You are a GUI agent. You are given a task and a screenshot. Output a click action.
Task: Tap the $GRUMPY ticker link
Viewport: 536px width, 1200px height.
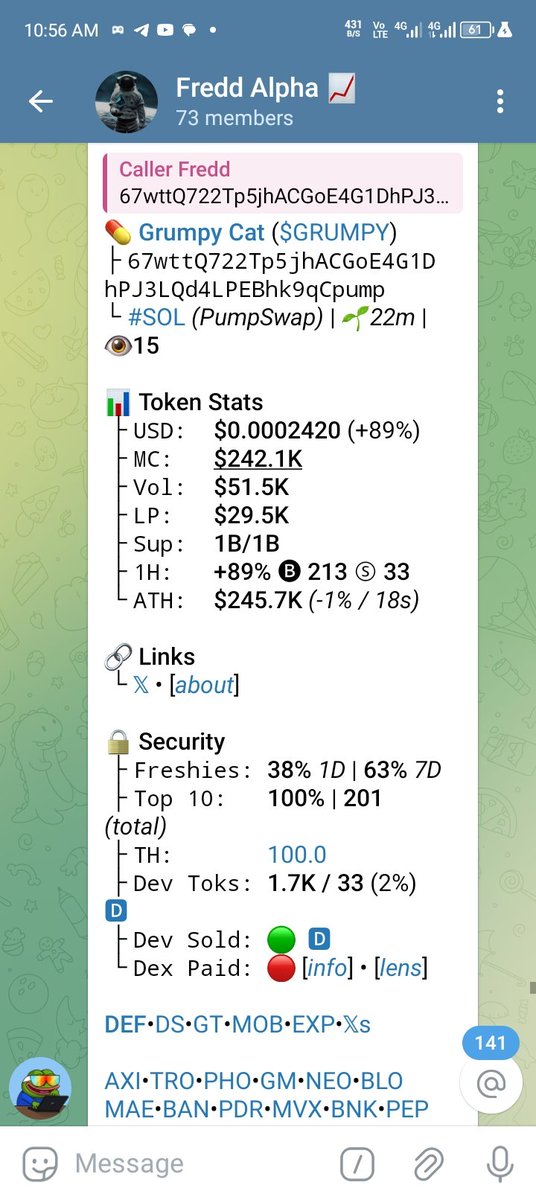[x=334, y=233]
